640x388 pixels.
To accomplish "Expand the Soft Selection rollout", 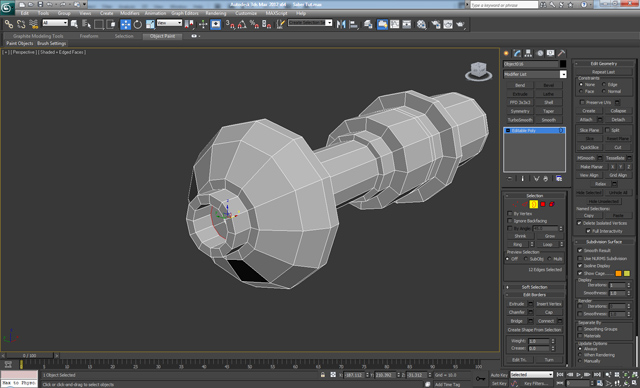I will [534, 287].
